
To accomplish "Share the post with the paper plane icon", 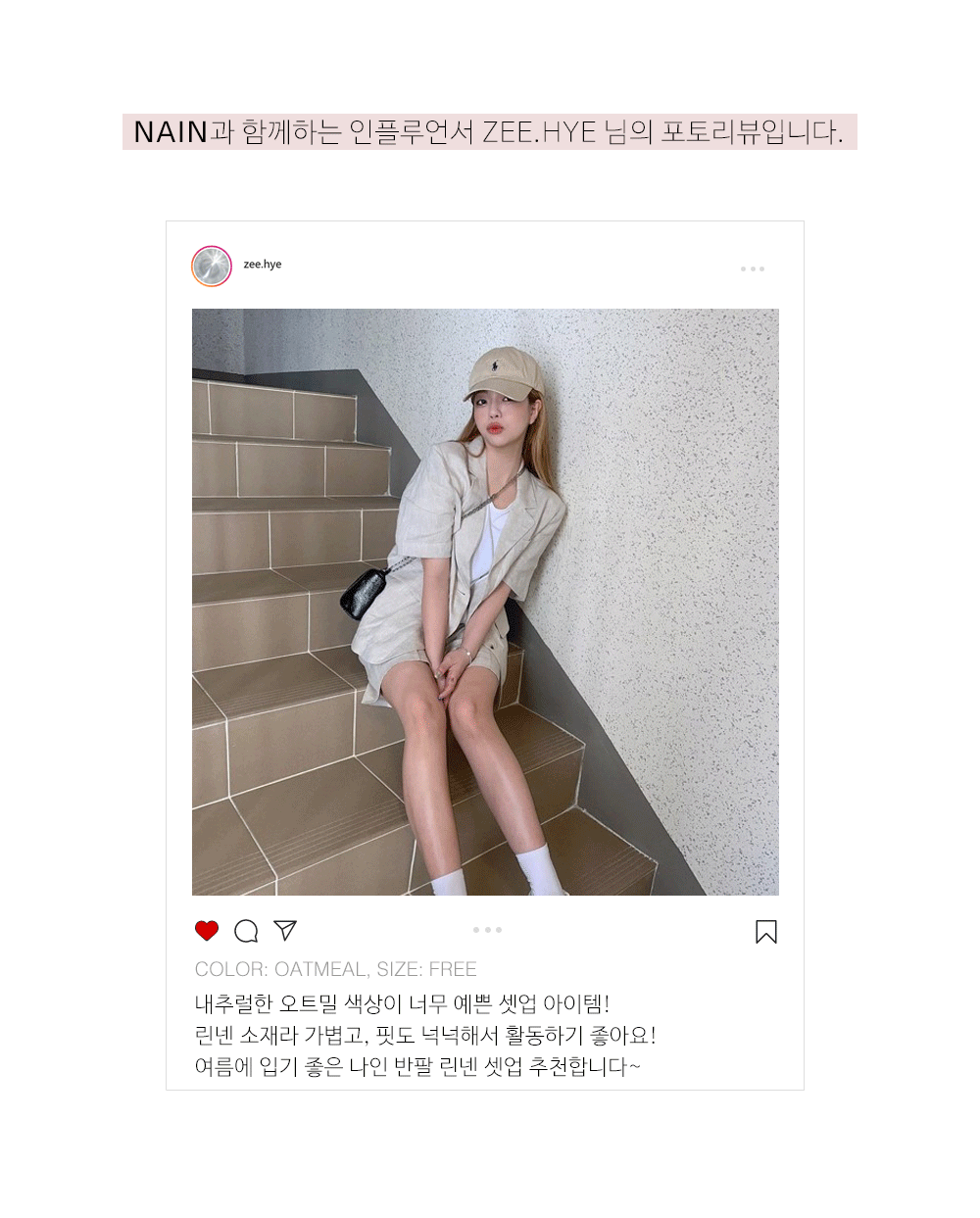I will 285,930.
